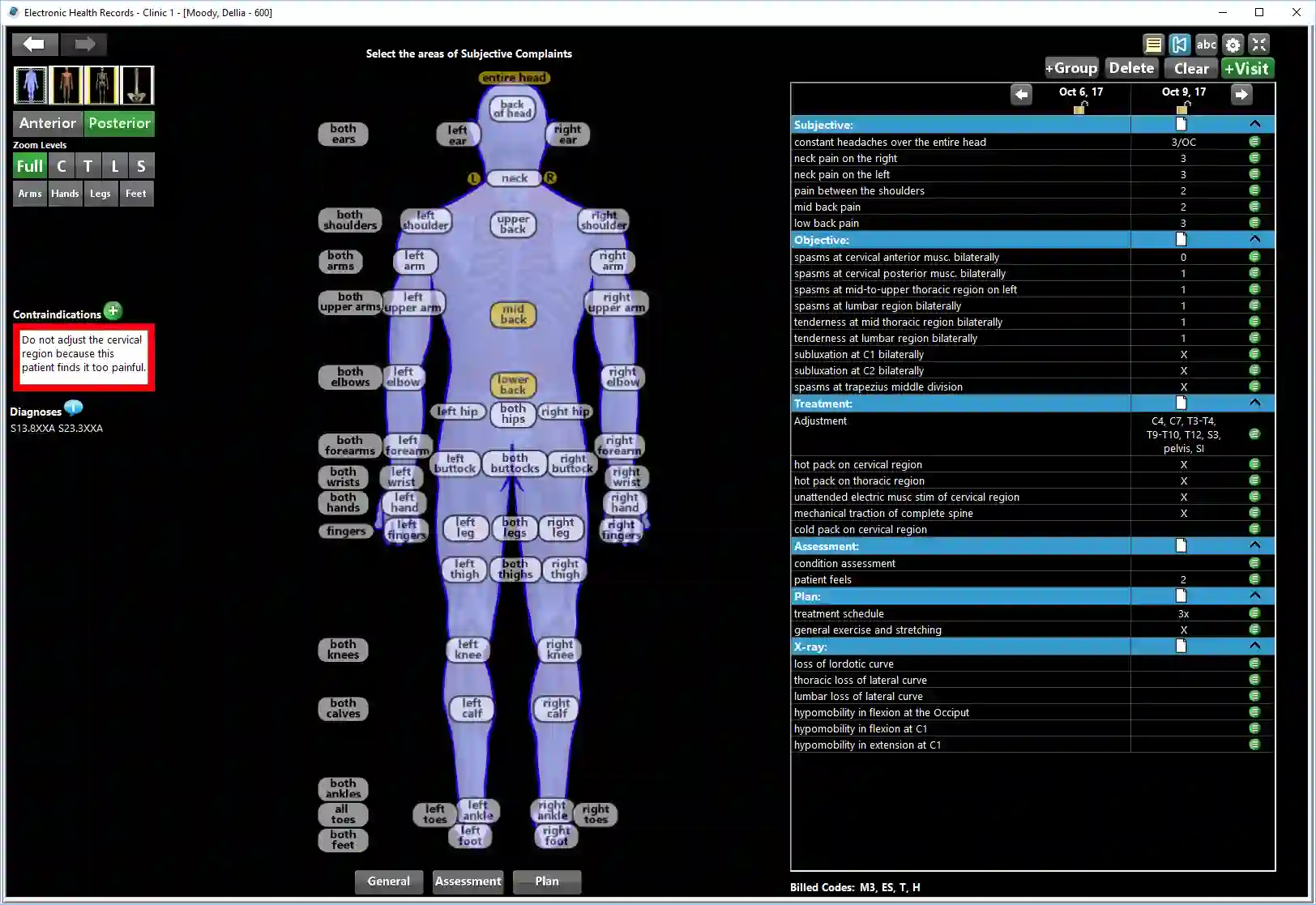Open the notes icon in the top toolbar
Image resolution: width=1316 pixels, height=905 pixels.
tap(1152, 44)
